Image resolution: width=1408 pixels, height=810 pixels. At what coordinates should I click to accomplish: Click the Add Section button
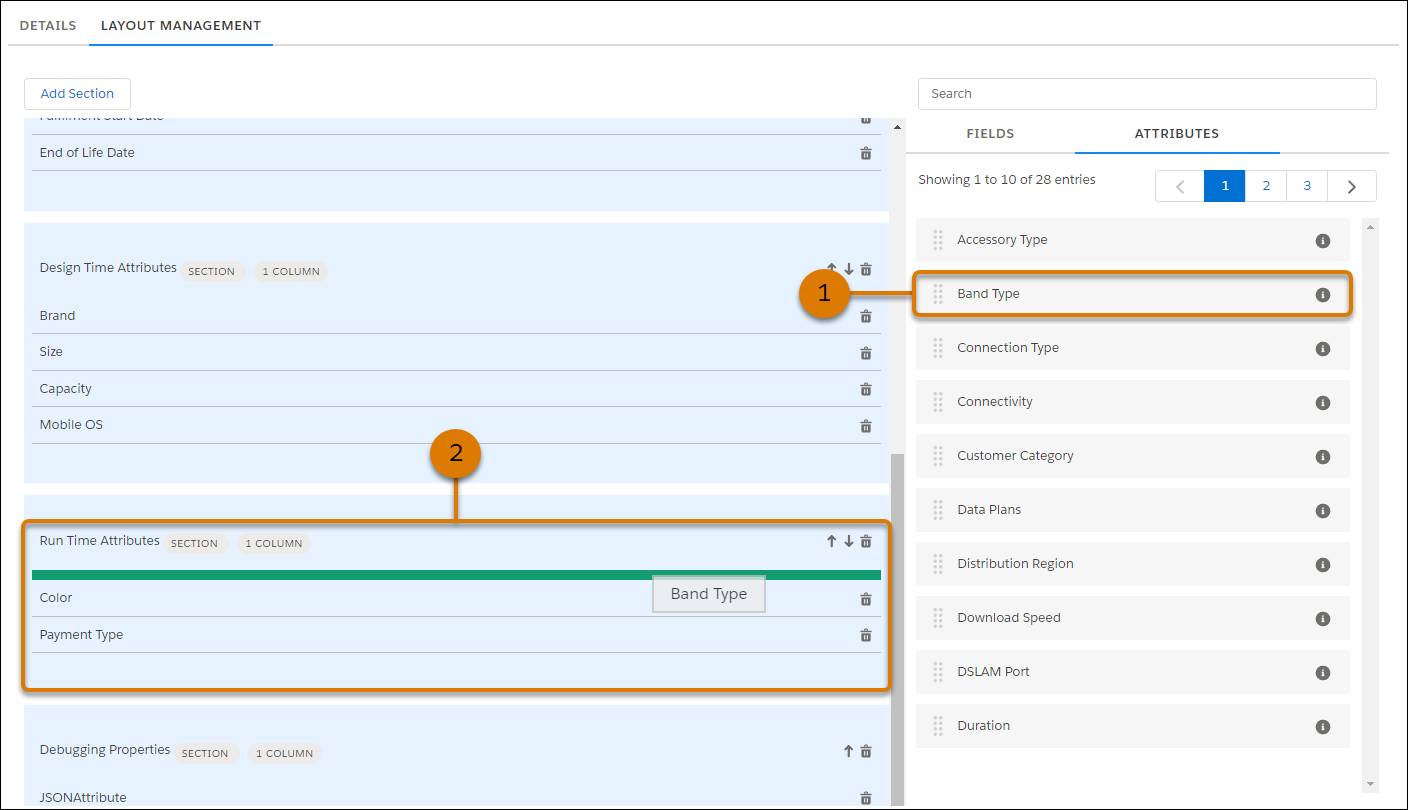tap(77, 94)
